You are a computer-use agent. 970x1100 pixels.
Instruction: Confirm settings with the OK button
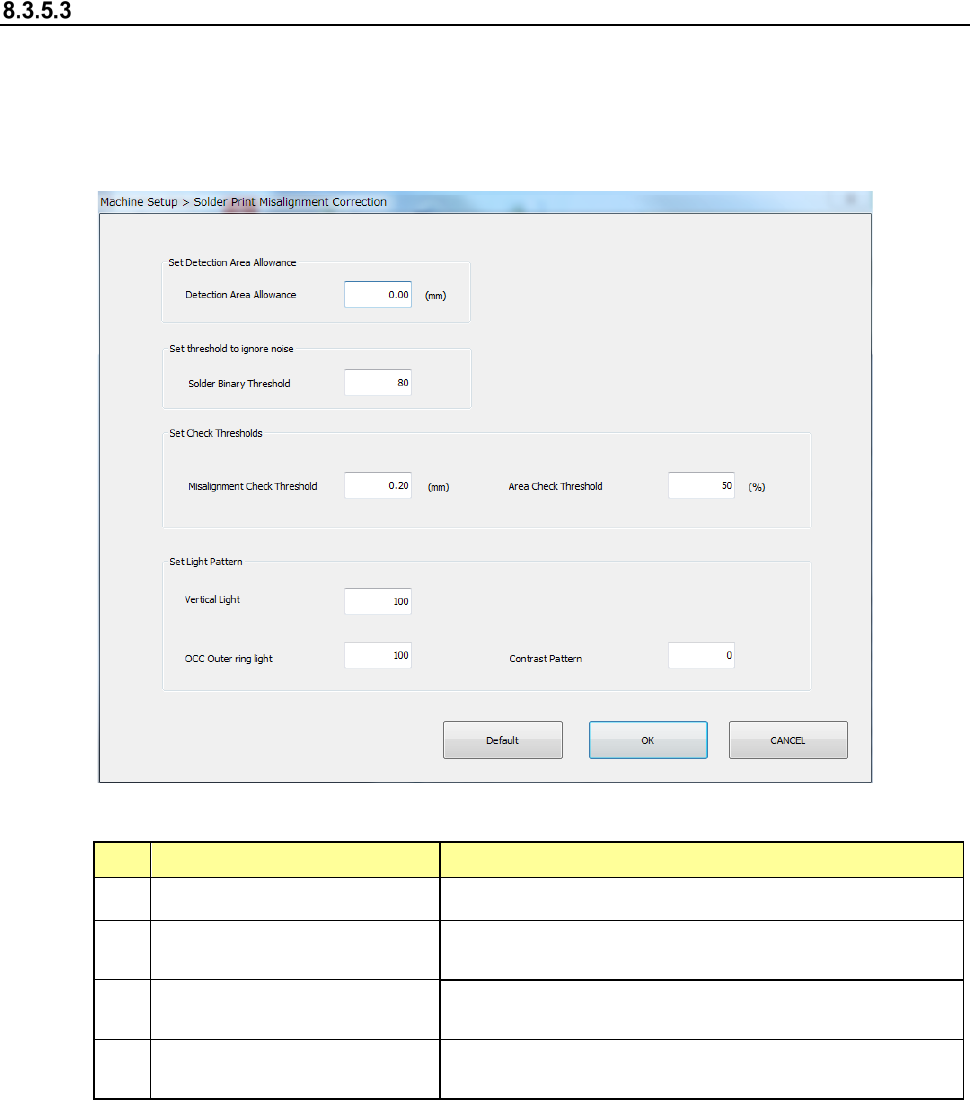(x=648, y=740)
